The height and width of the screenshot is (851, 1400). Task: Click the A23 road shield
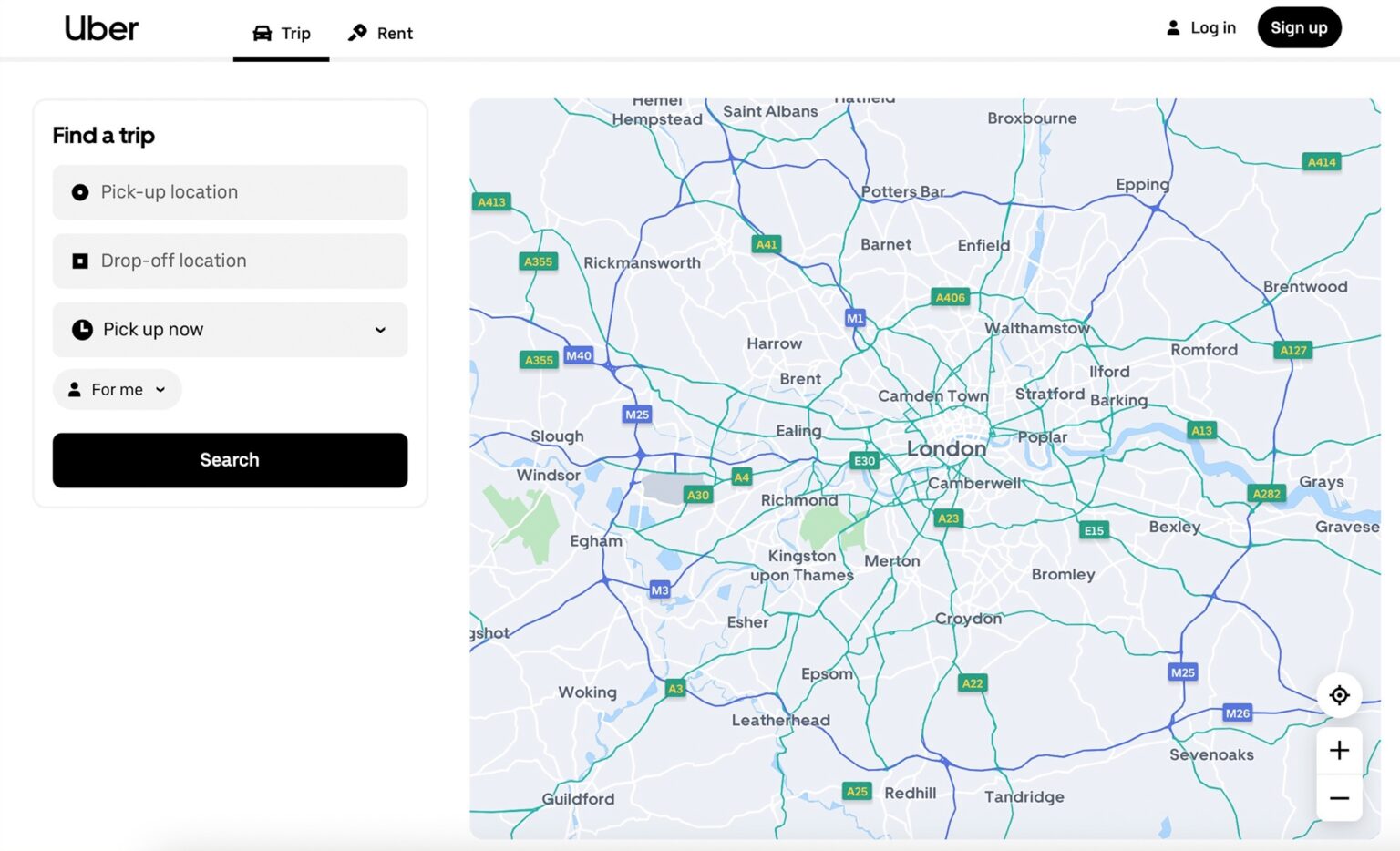(x=949, y=518)
